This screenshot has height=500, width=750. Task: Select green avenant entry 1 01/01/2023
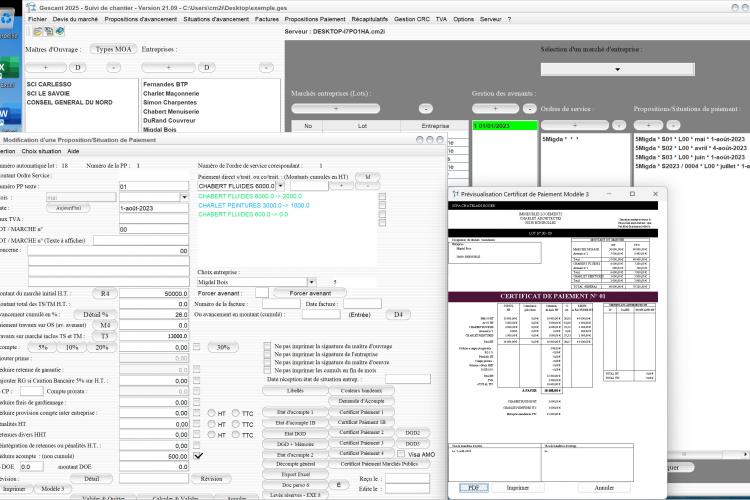point(505,126)
